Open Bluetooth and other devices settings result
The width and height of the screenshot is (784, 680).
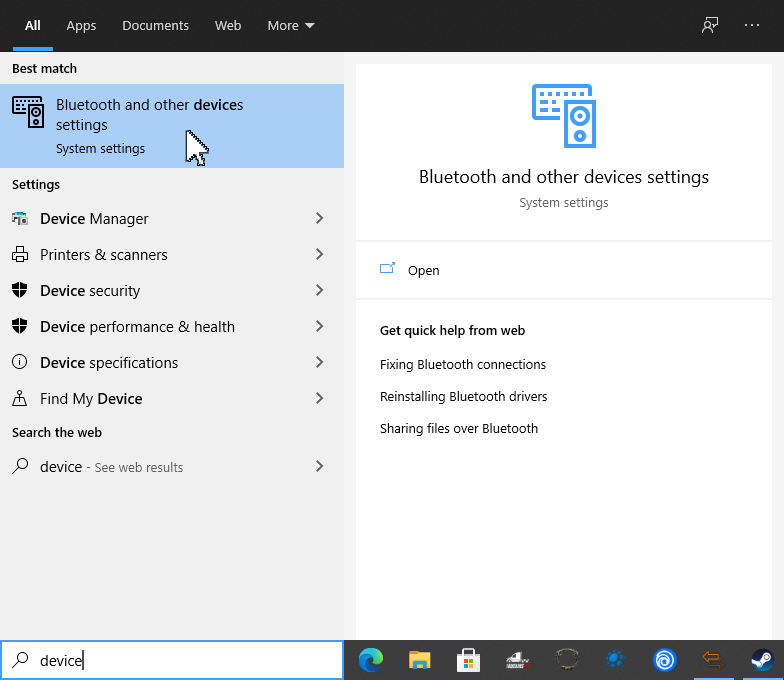[172, 126]
